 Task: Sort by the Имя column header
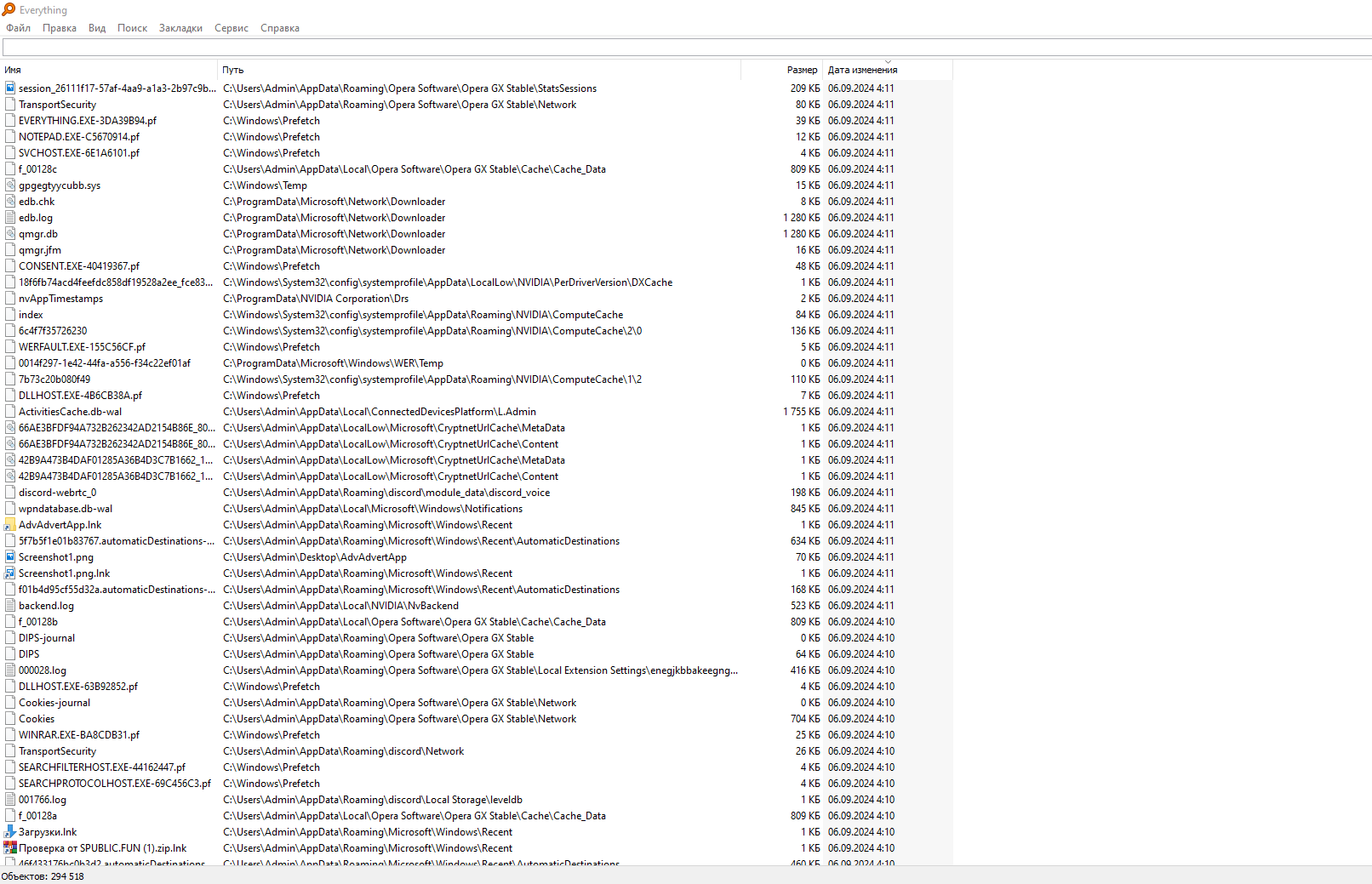coord(109,70)
